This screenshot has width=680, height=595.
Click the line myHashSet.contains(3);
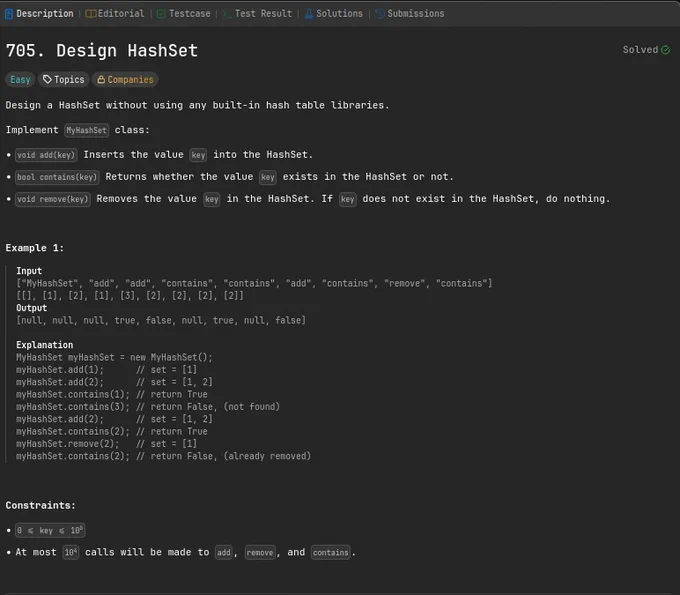148,407
